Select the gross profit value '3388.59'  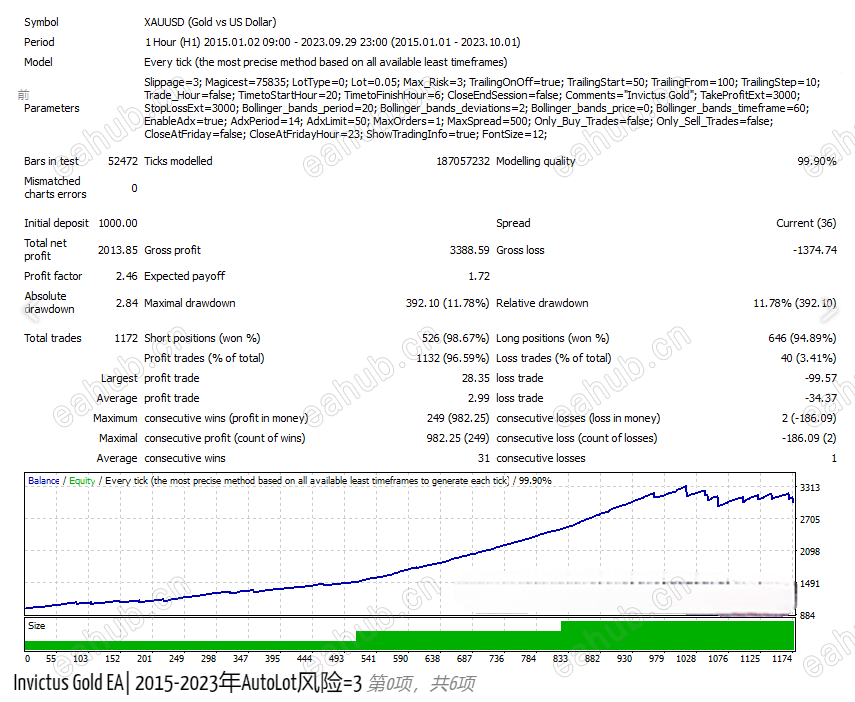[x=469, y=250]
